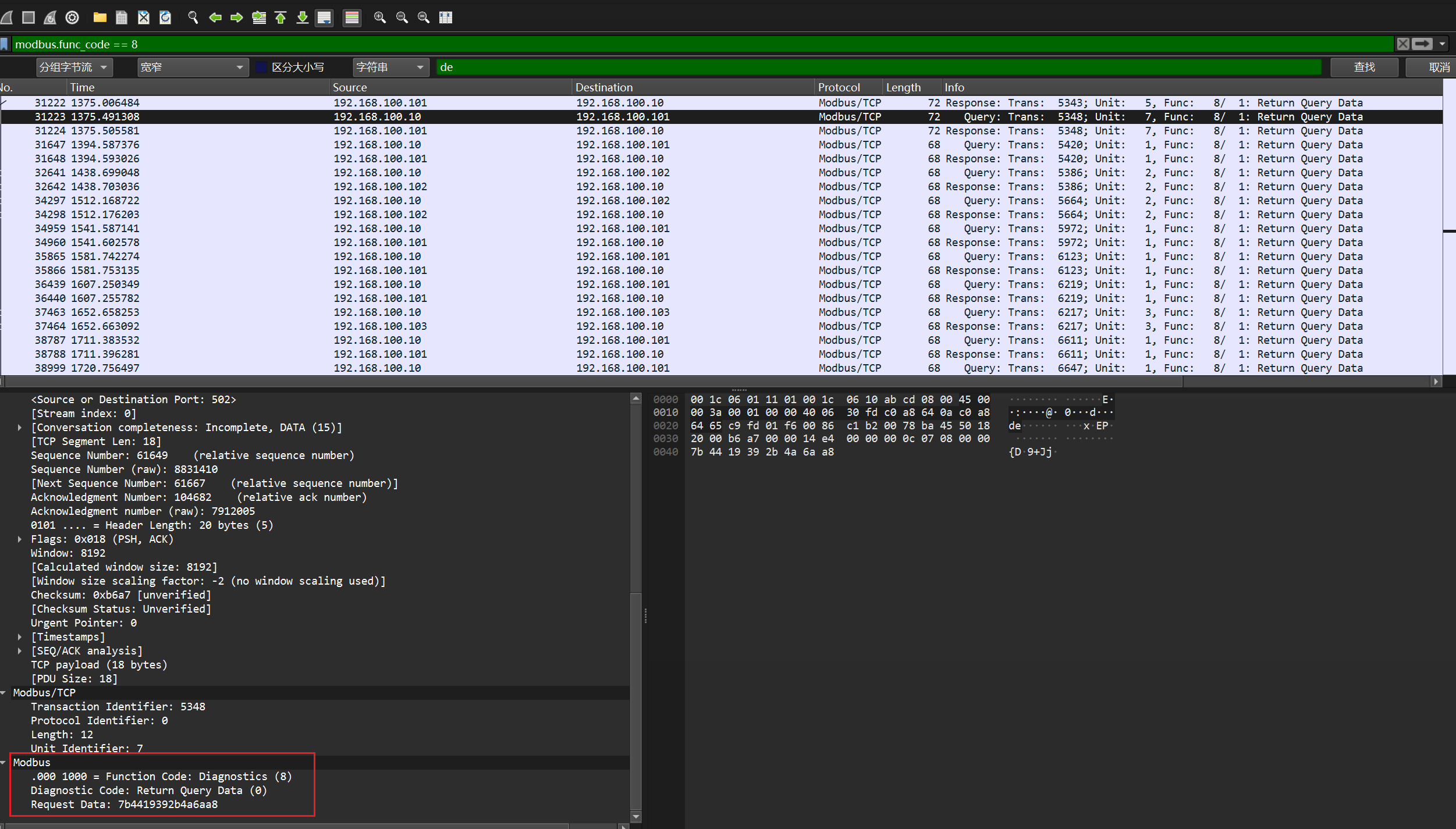Click the Destination column header
This screenshot has width=1456, height=829.
603,87
